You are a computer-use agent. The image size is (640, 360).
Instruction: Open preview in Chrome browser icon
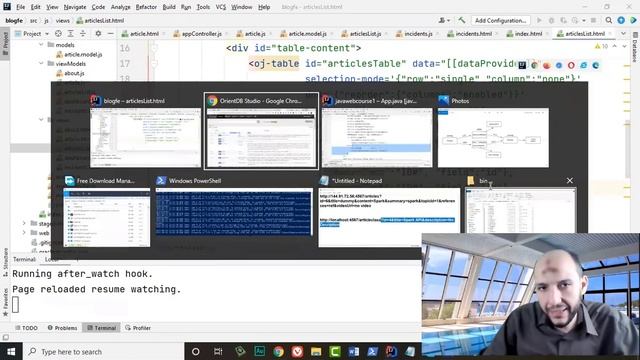(x=534, y=65)
